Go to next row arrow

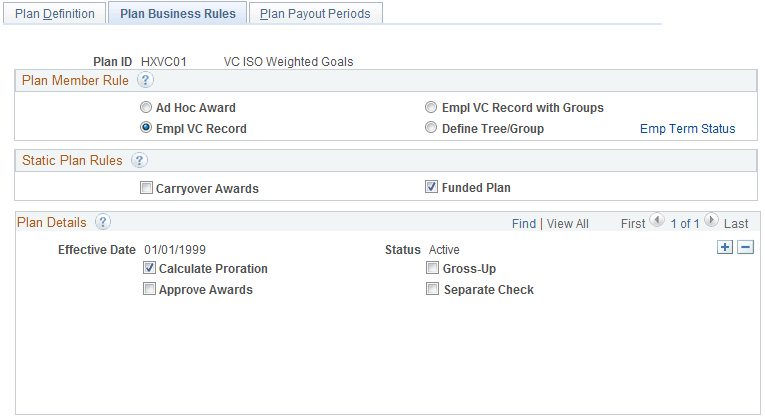(711, 222)
